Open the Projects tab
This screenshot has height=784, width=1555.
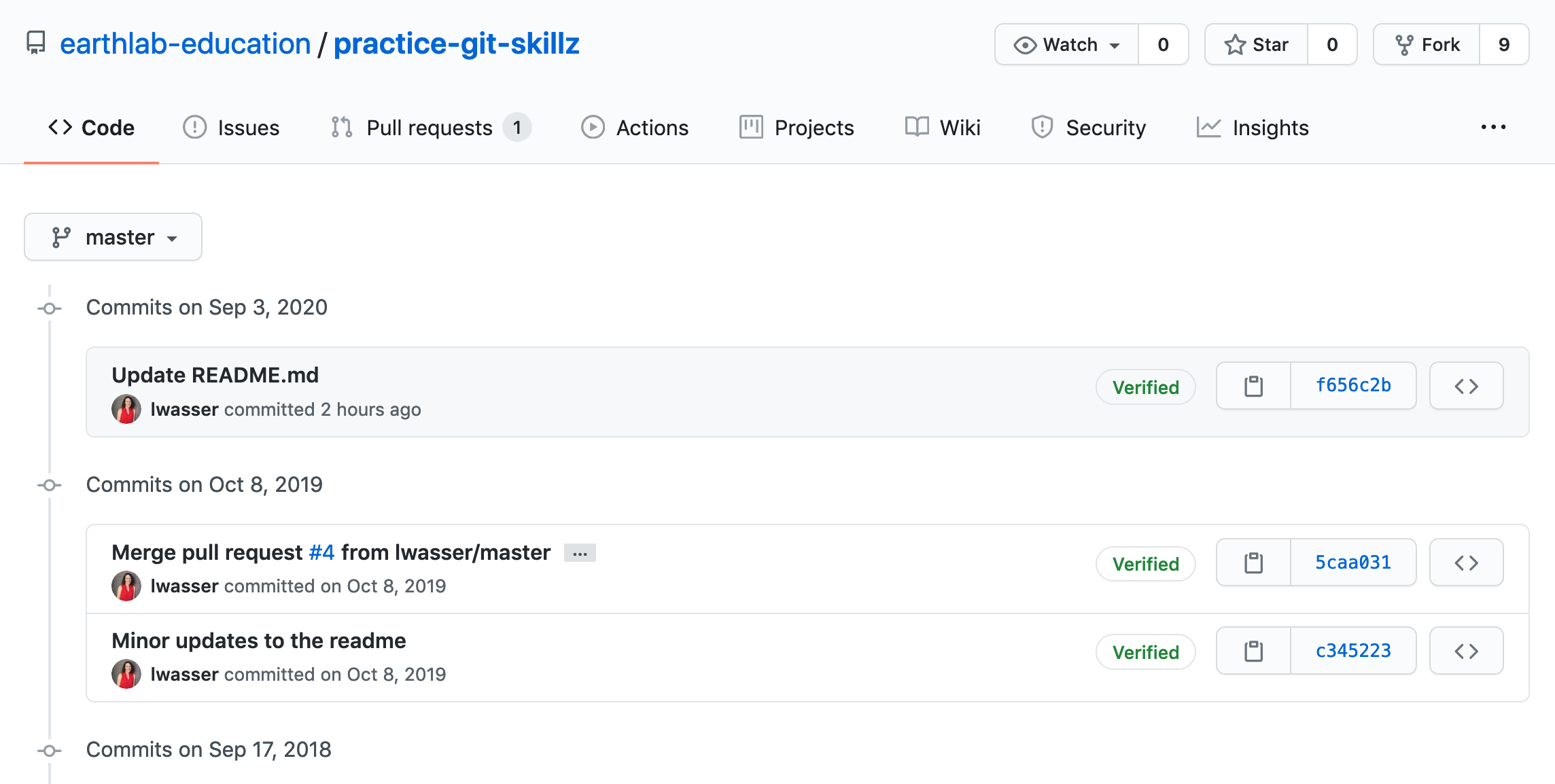pos(797,128)
